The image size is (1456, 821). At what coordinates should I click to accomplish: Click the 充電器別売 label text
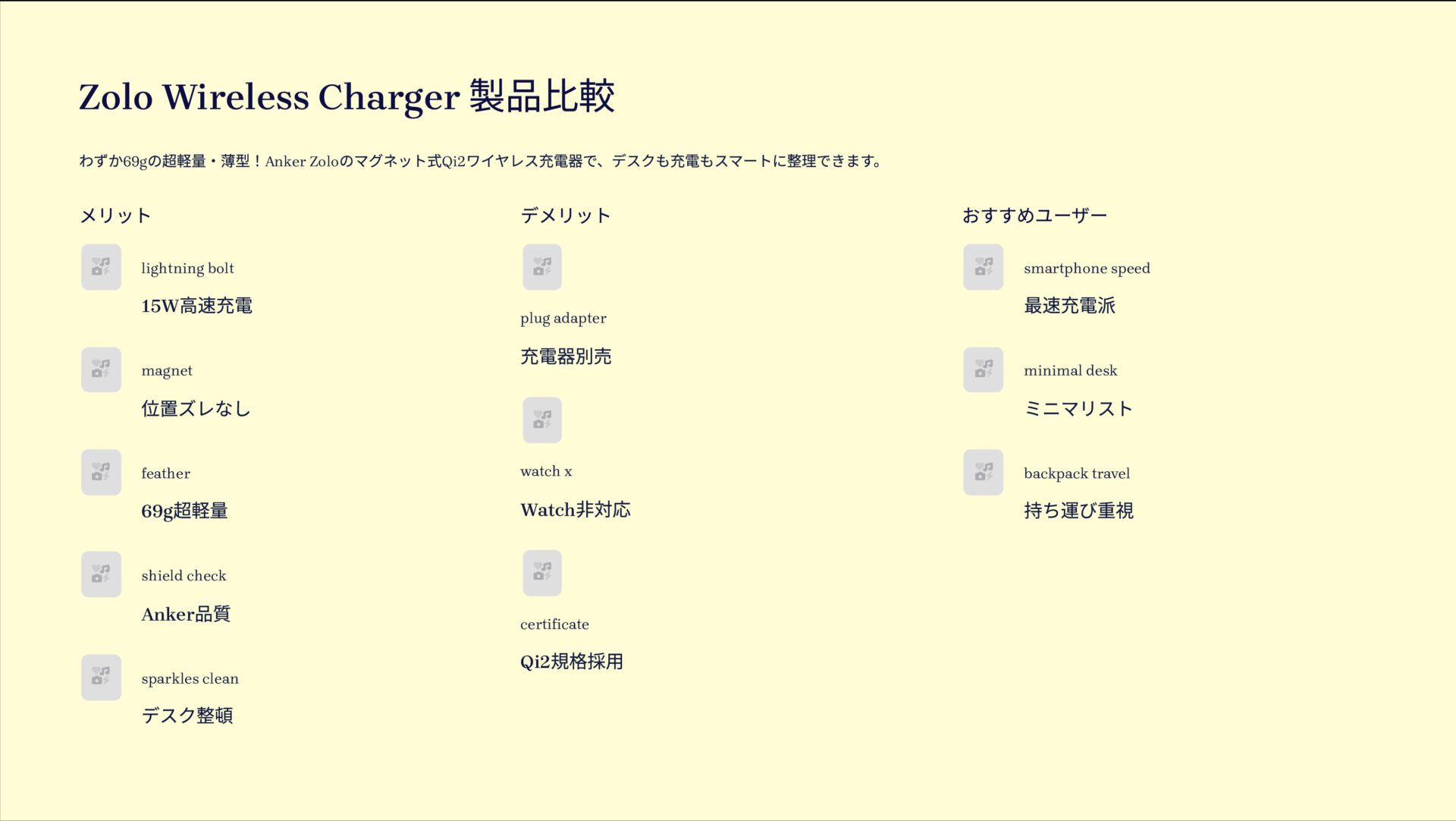tap(566, 357)
